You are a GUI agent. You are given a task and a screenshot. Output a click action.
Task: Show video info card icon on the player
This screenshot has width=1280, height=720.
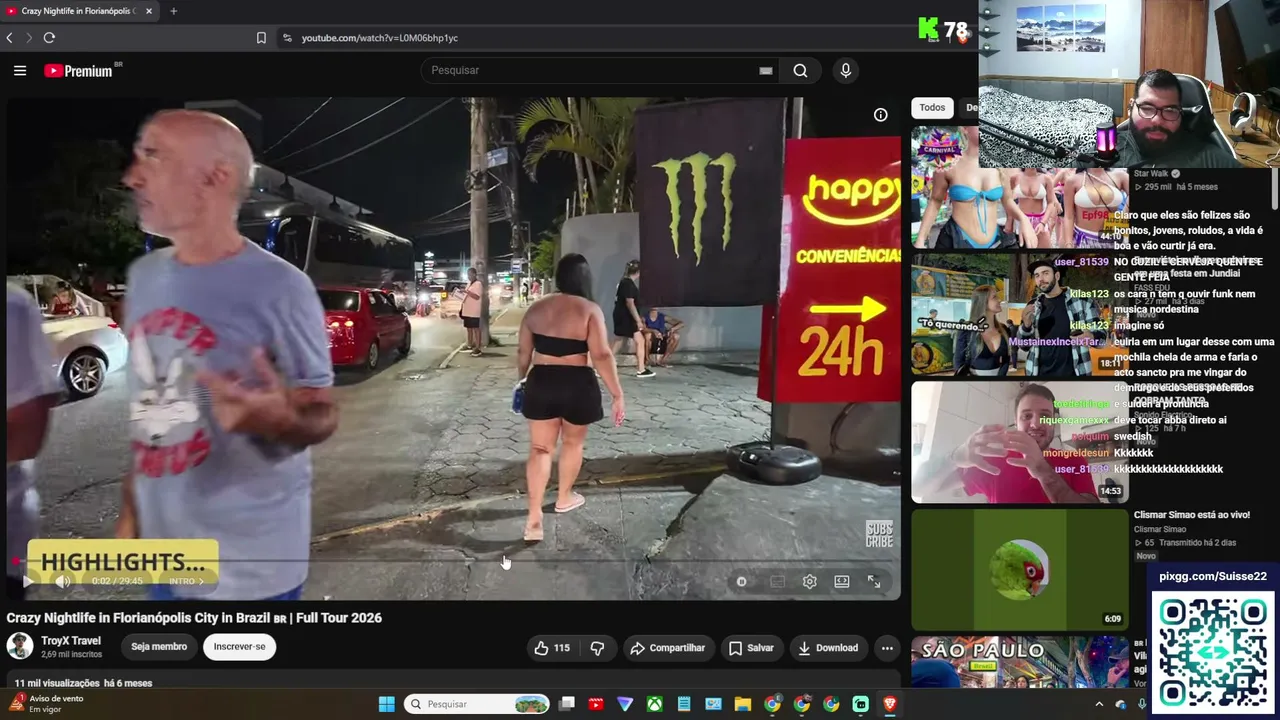(x=880, y=115)
